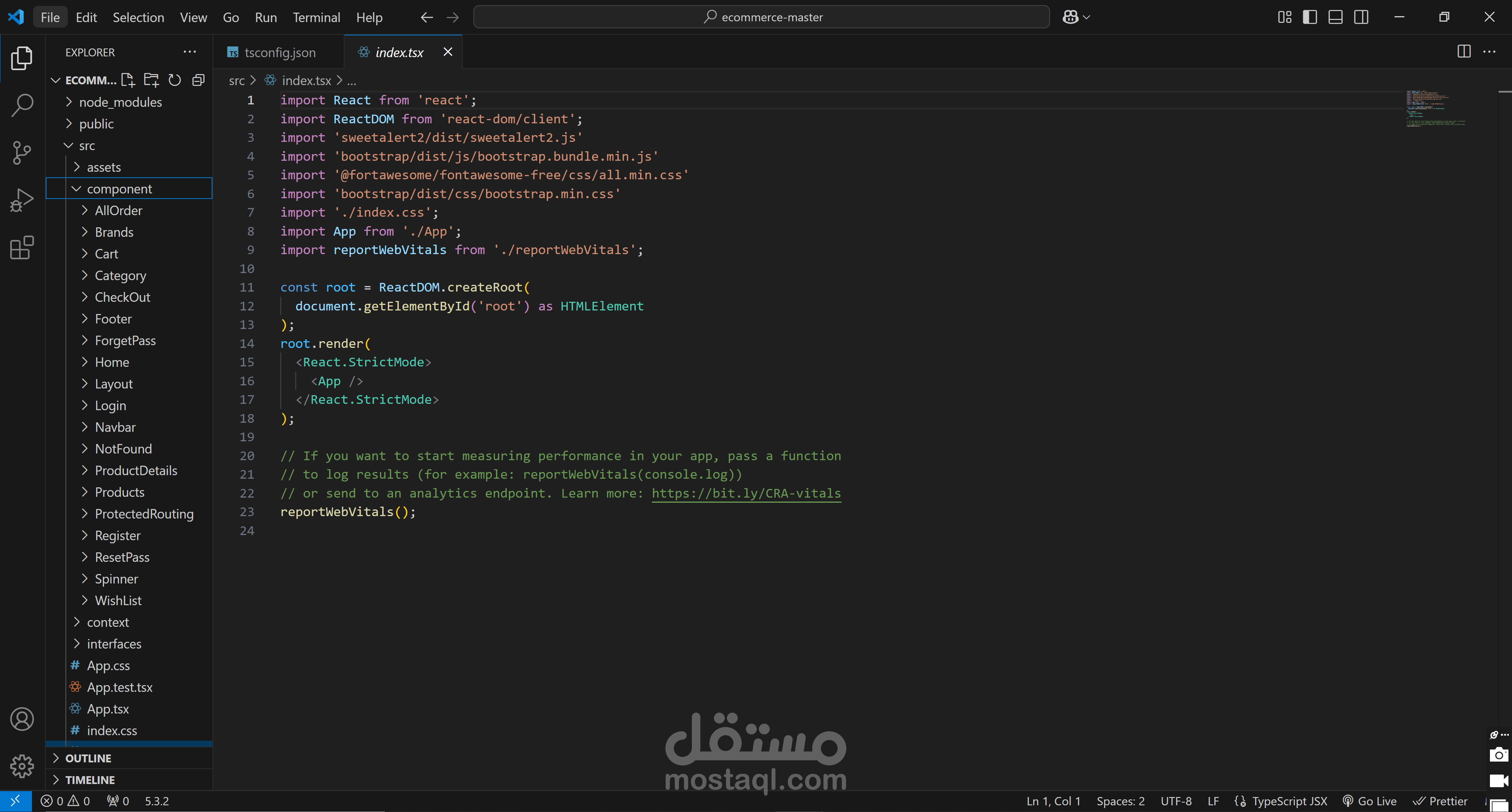This screenshot has height=812, width=1512.
Task: Open the bit.ly/CRA-vitals link in code
Action: tap(746, 493)
